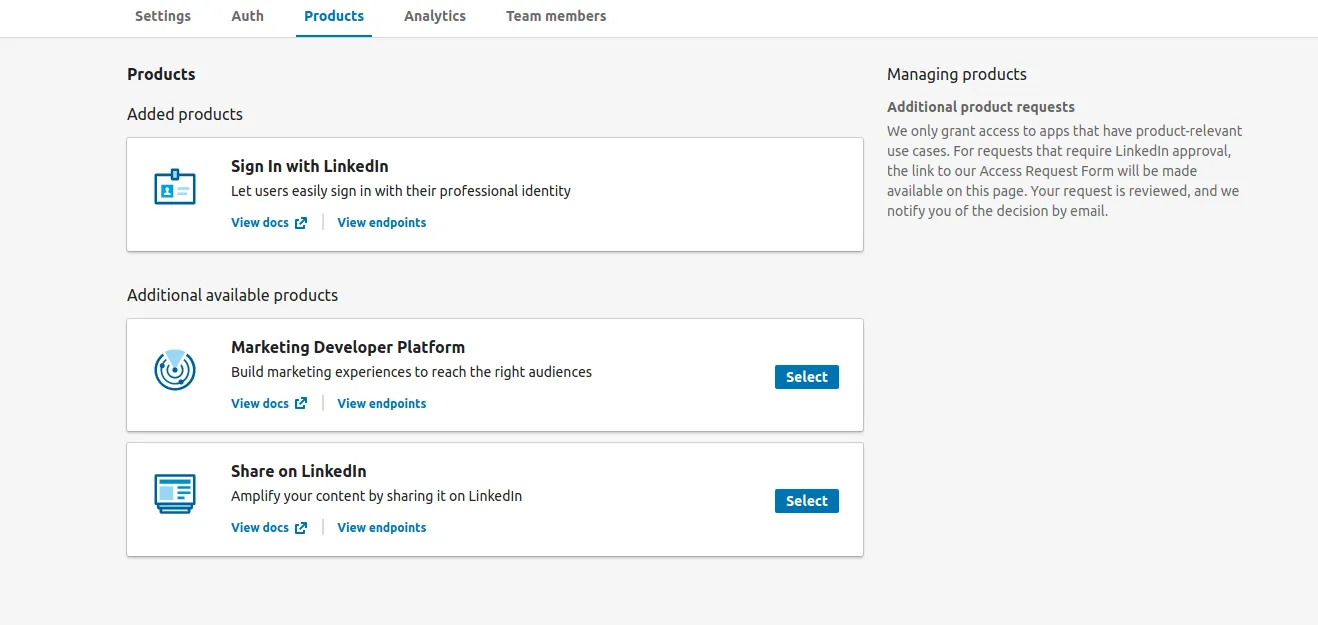View endpoints for Share on LinkedIn
The image size is (1318, 625).
coord(382,528)
